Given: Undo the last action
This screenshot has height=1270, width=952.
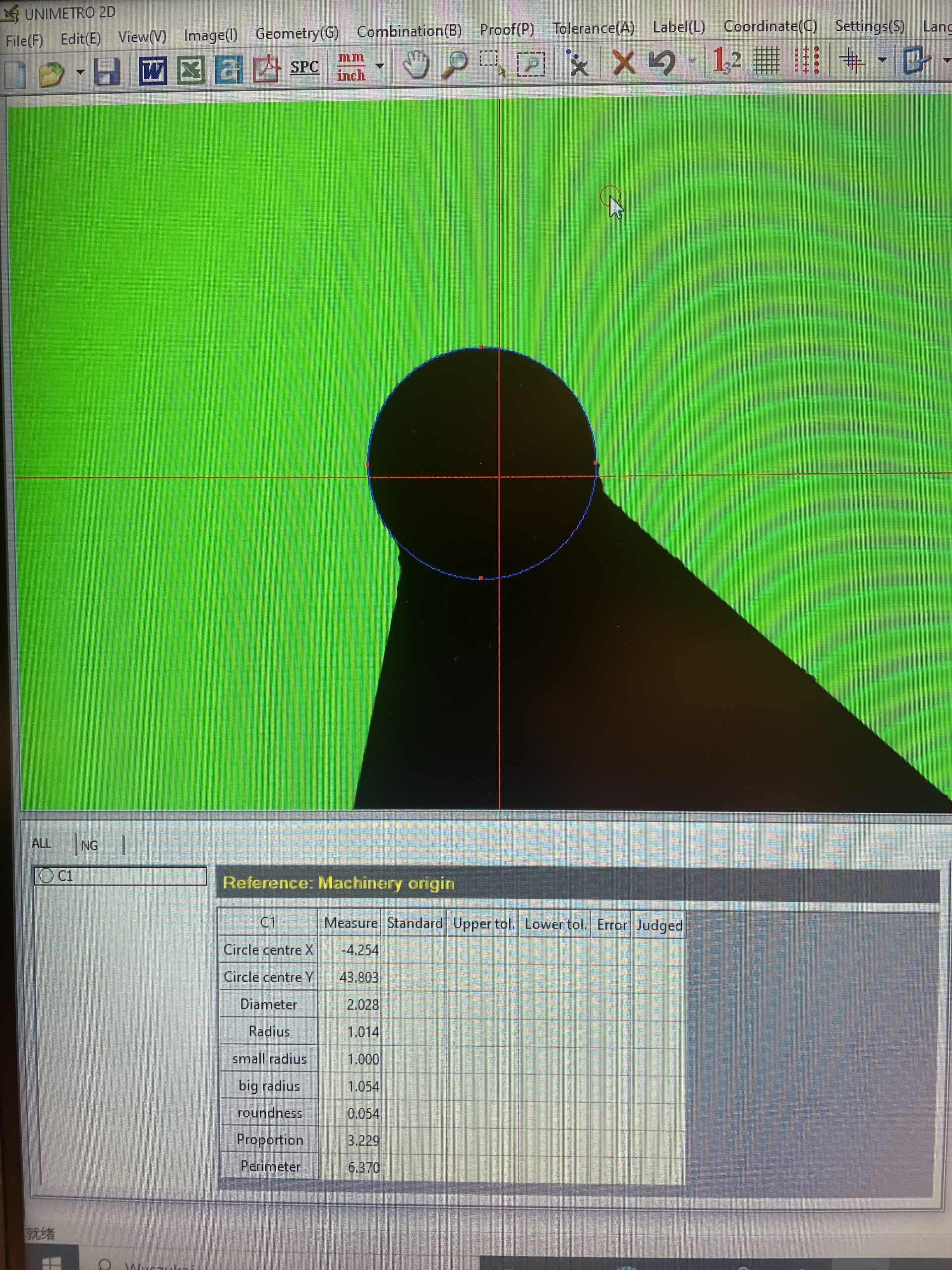Looking at the screenshot, I should coord(661,62).
